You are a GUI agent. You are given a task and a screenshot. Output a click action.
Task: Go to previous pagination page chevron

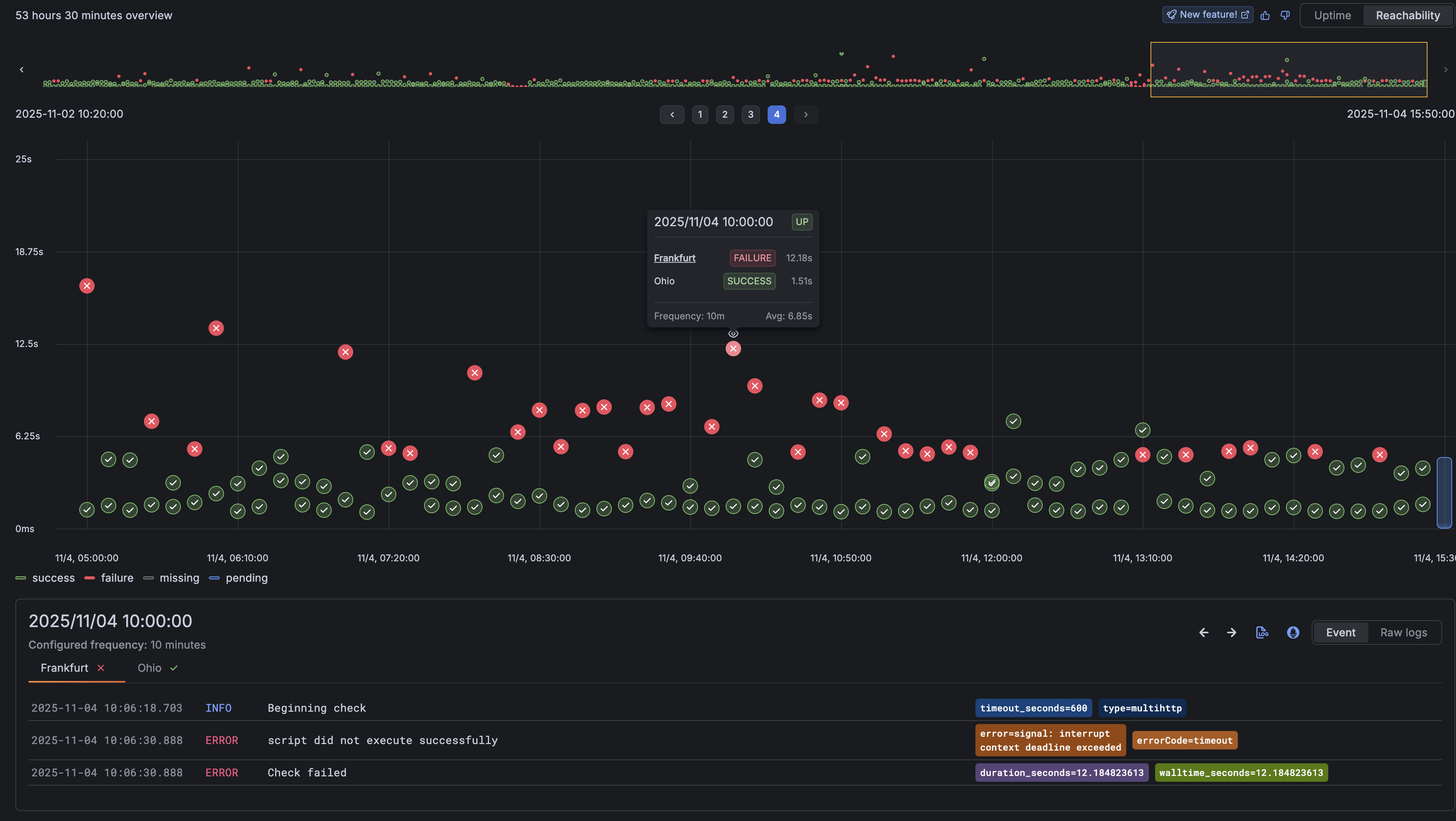[x=672, y=114]
